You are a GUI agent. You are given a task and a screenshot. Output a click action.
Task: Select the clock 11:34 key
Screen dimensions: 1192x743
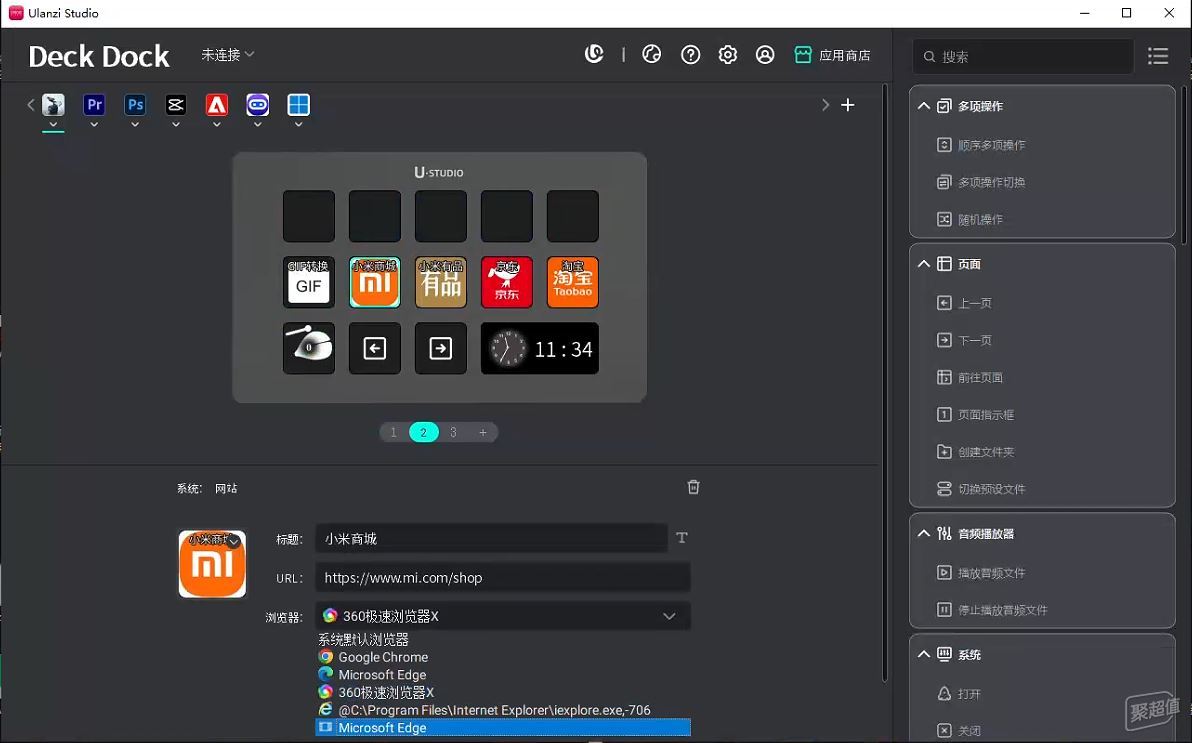[x=540, y=348]
